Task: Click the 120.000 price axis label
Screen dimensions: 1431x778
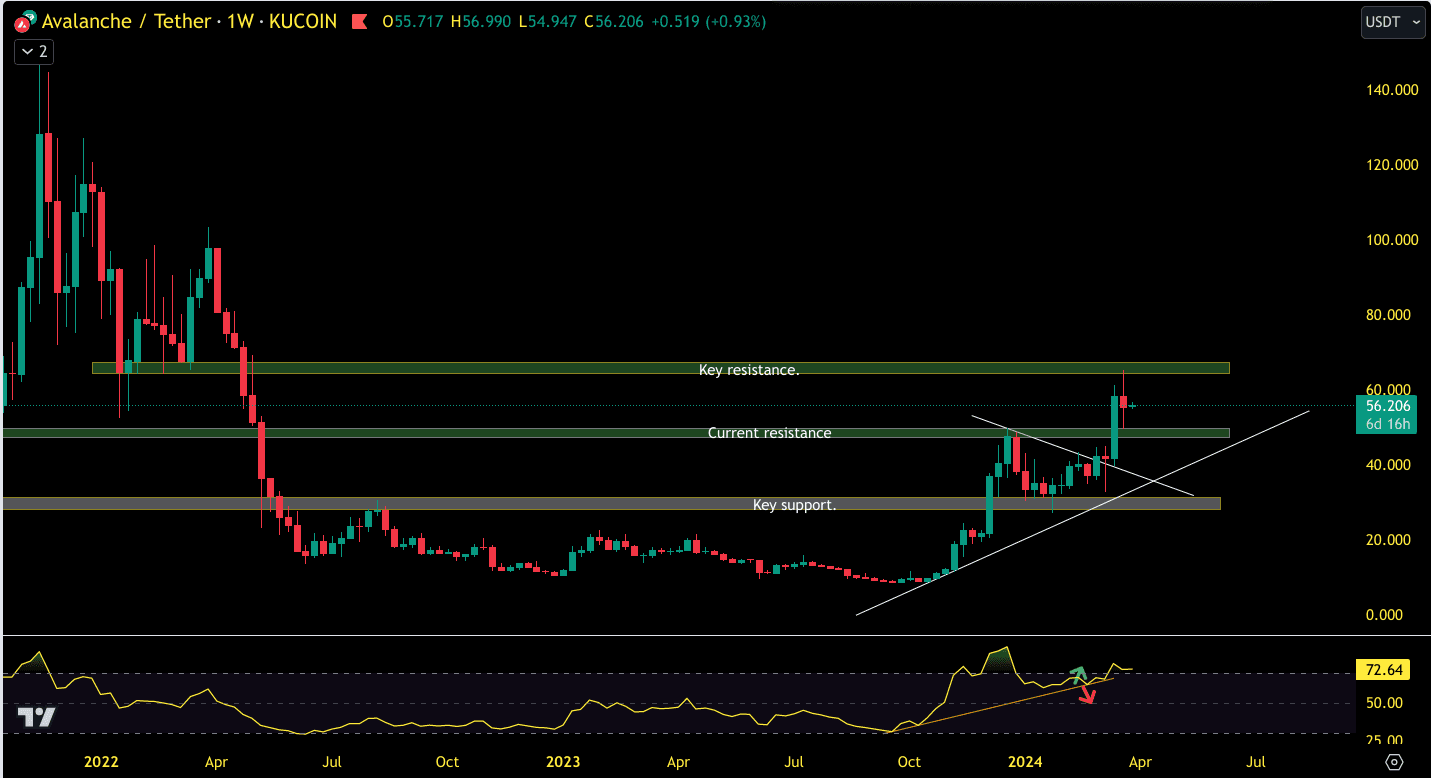Action: pyautogui.click(x=1392, y=165)
